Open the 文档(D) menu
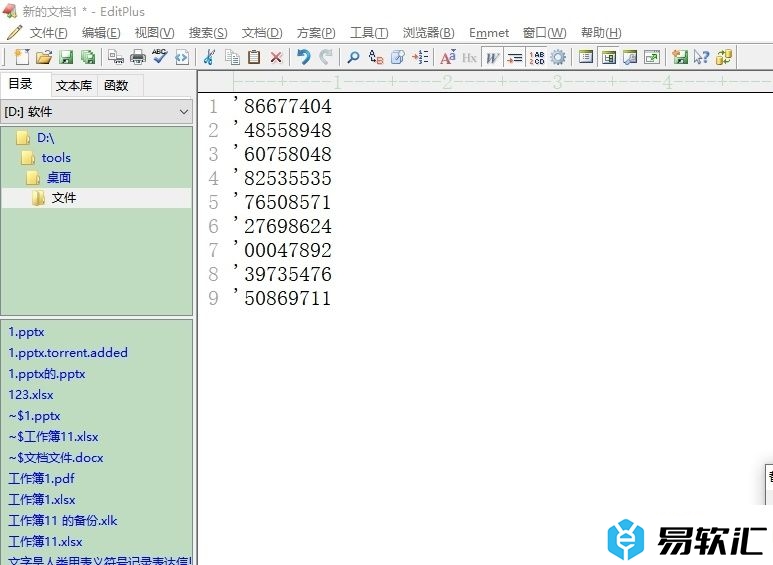 pyautogui.click(x=262, y=33)
